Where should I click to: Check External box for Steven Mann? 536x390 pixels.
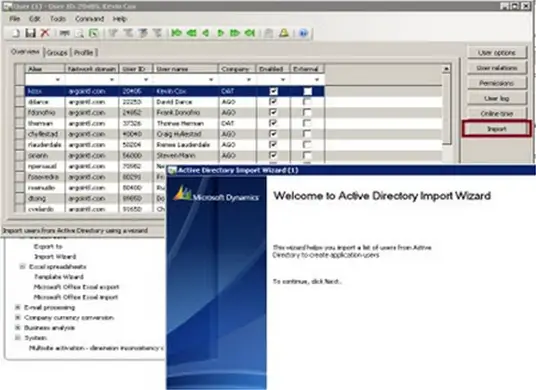pyautogui.click(x=307, y=156)
